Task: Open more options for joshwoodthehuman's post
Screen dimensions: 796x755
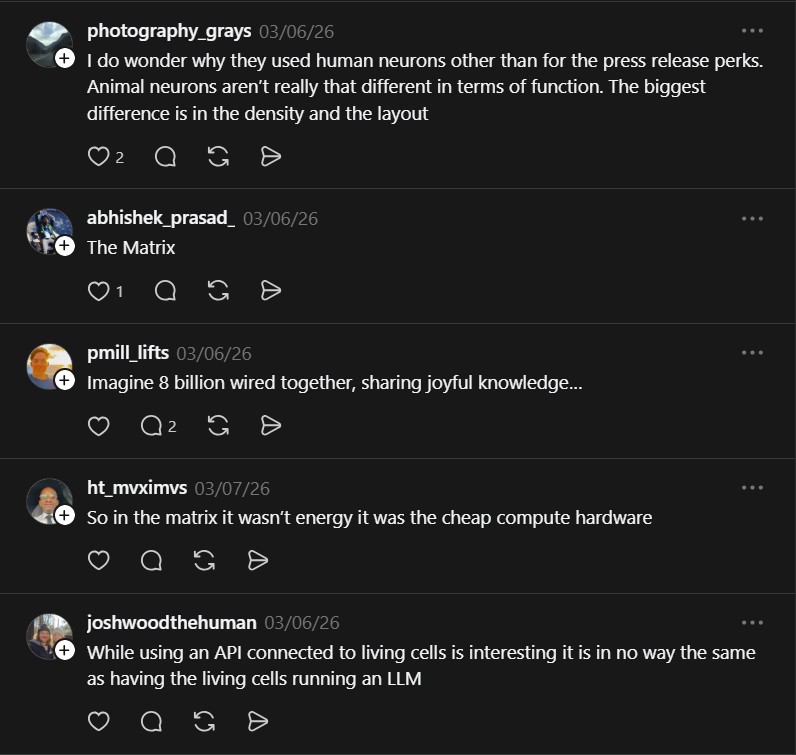Action: (752, 622)
